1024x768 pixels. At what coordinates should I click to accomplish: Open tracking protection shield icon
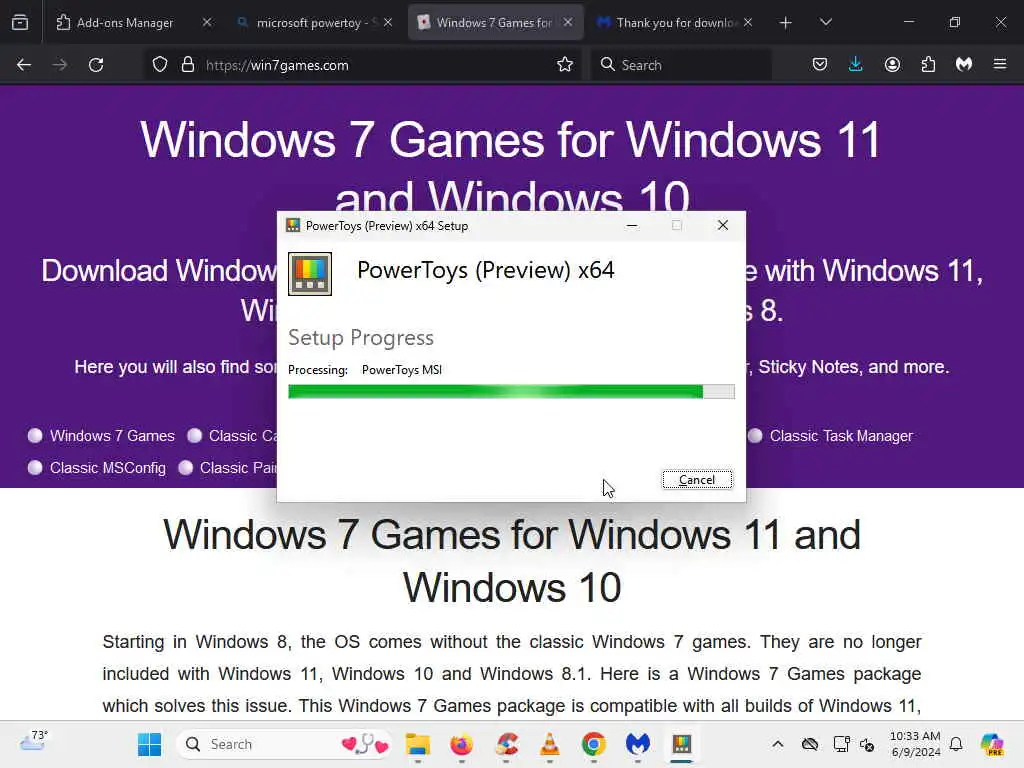click(x=160, y=65)
